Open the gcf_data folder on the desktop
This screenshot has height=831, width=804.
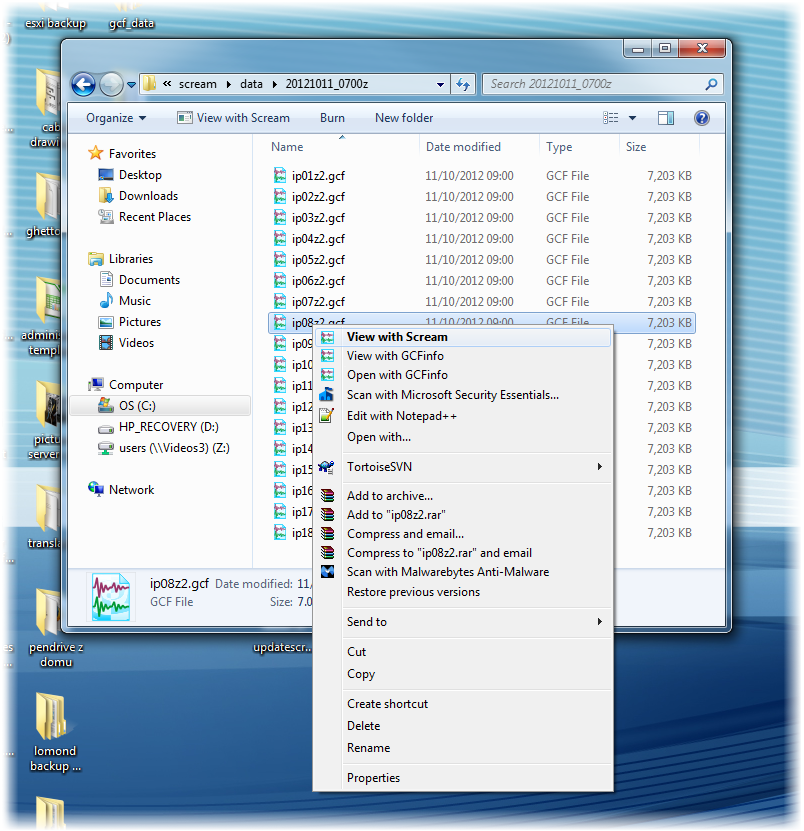point(130,12)
